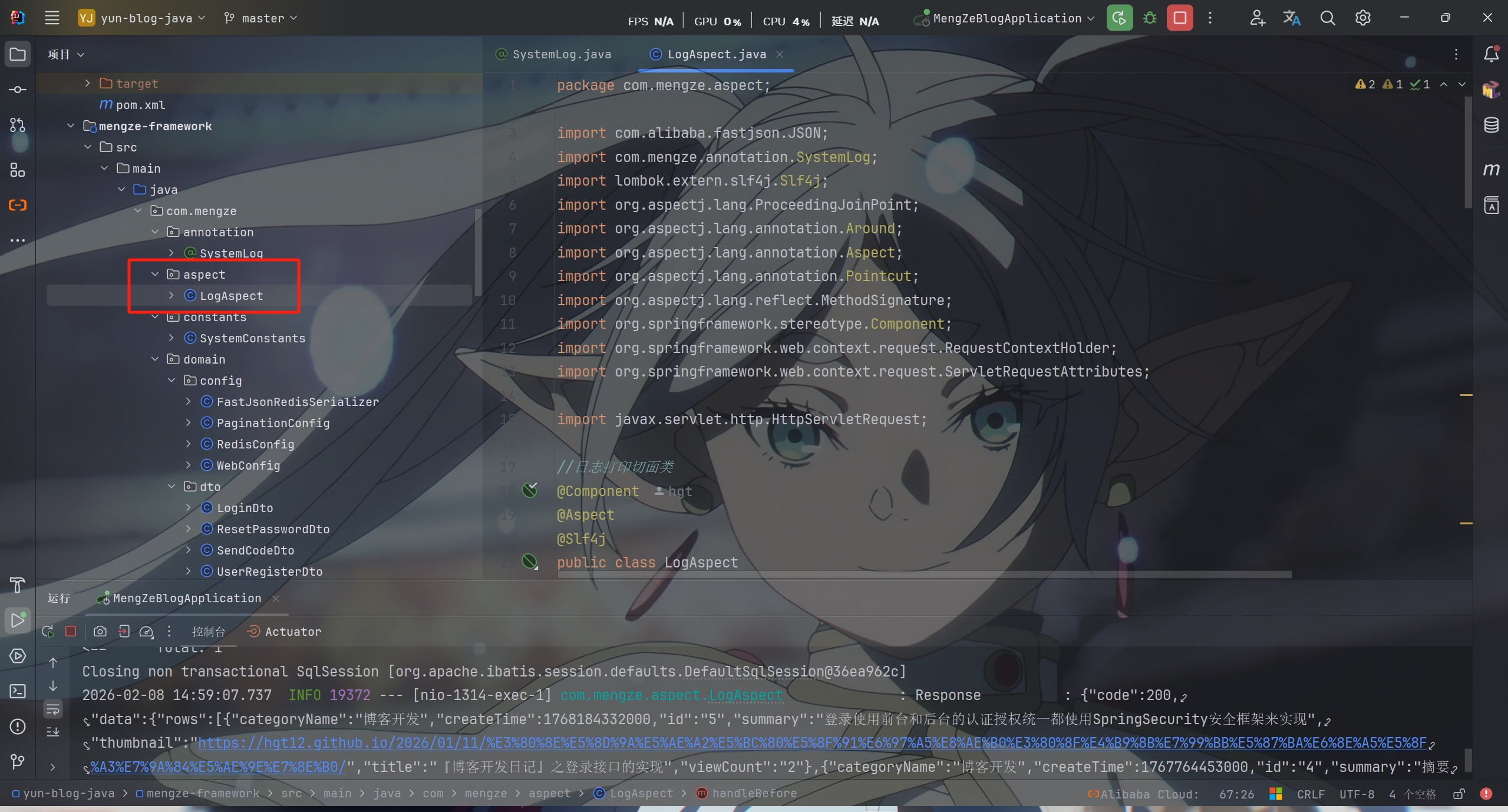Click the UTF-8 encoding in status bar

1356,794
